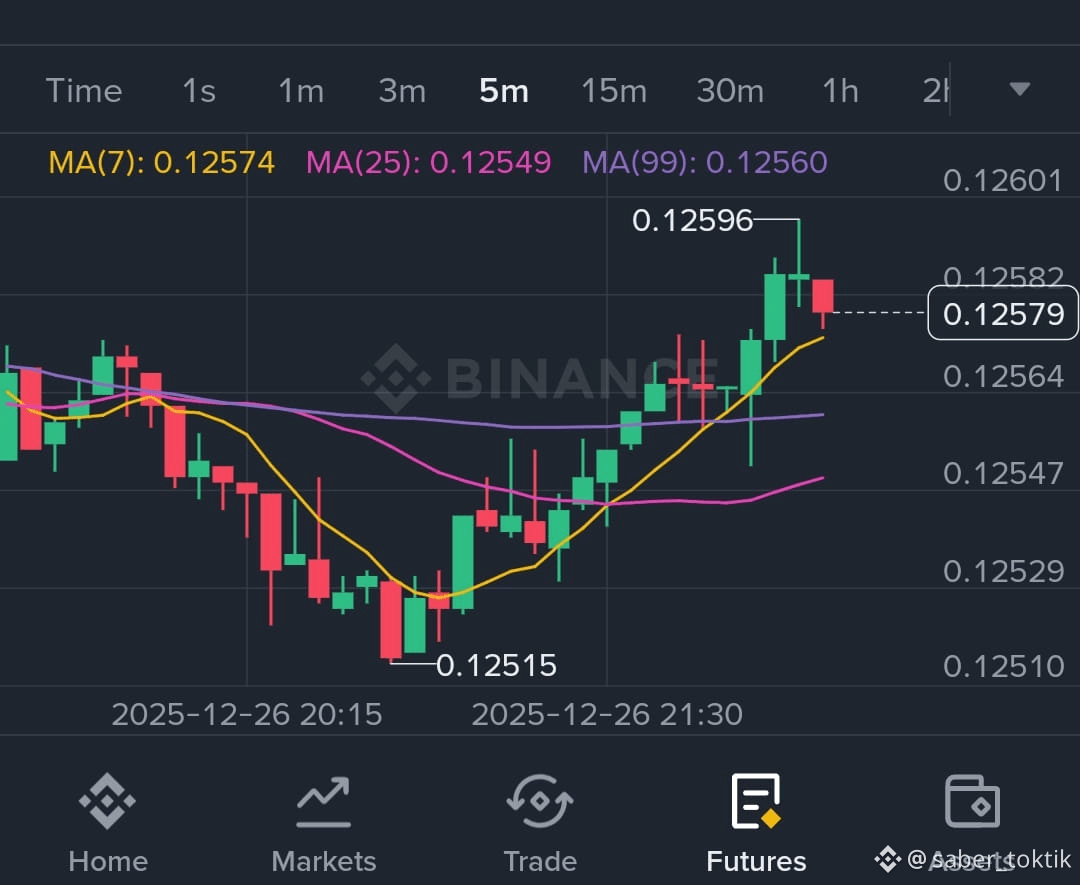Open the Home tab

[x=108, y=824]
